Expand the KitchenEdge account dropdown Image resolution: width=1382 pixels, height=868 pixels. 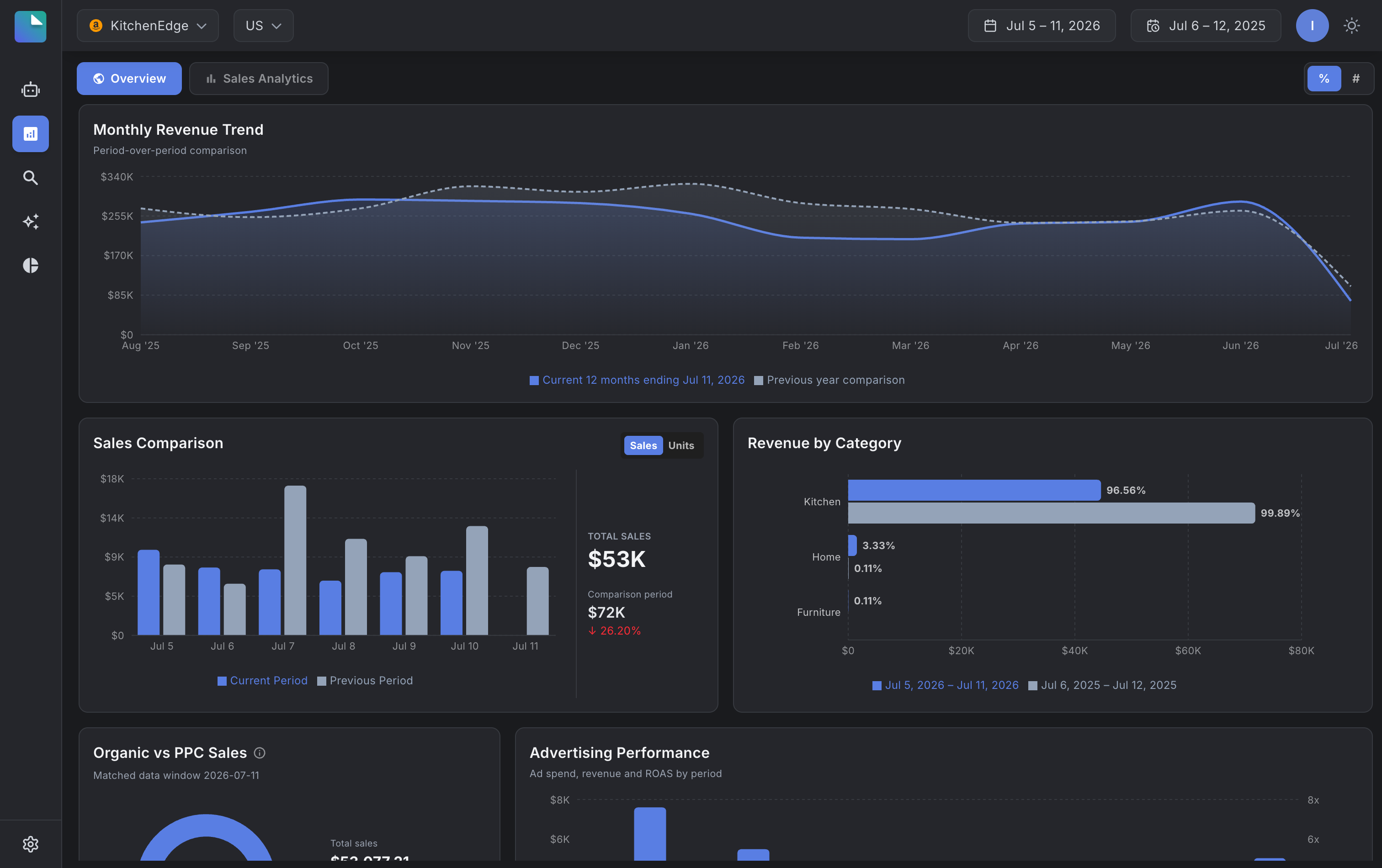pyautogui.click(x=148, y=26)
